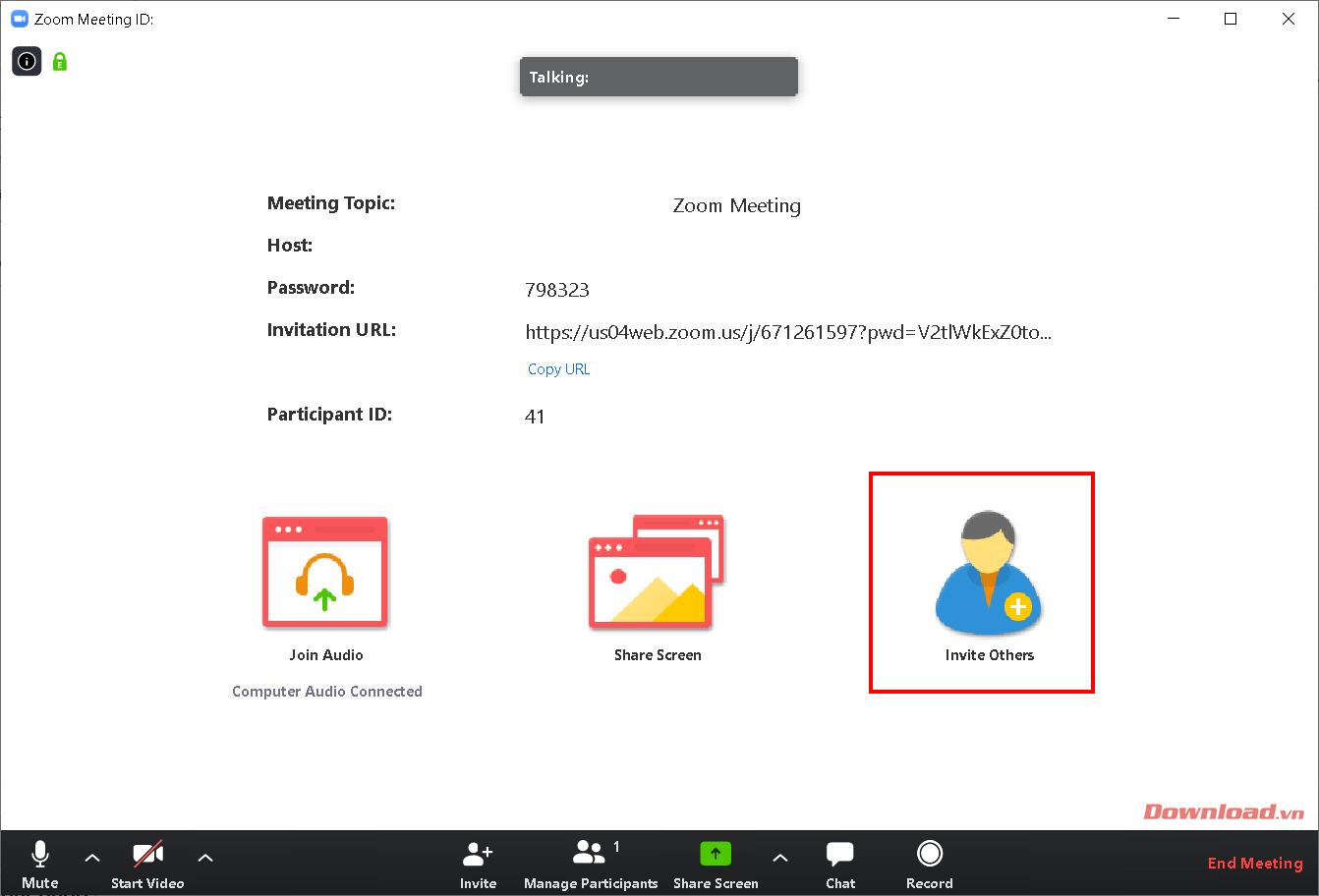Click the green encryption lock icon
The width and height of the screenshot is (1319, 896).
point(60,62)
